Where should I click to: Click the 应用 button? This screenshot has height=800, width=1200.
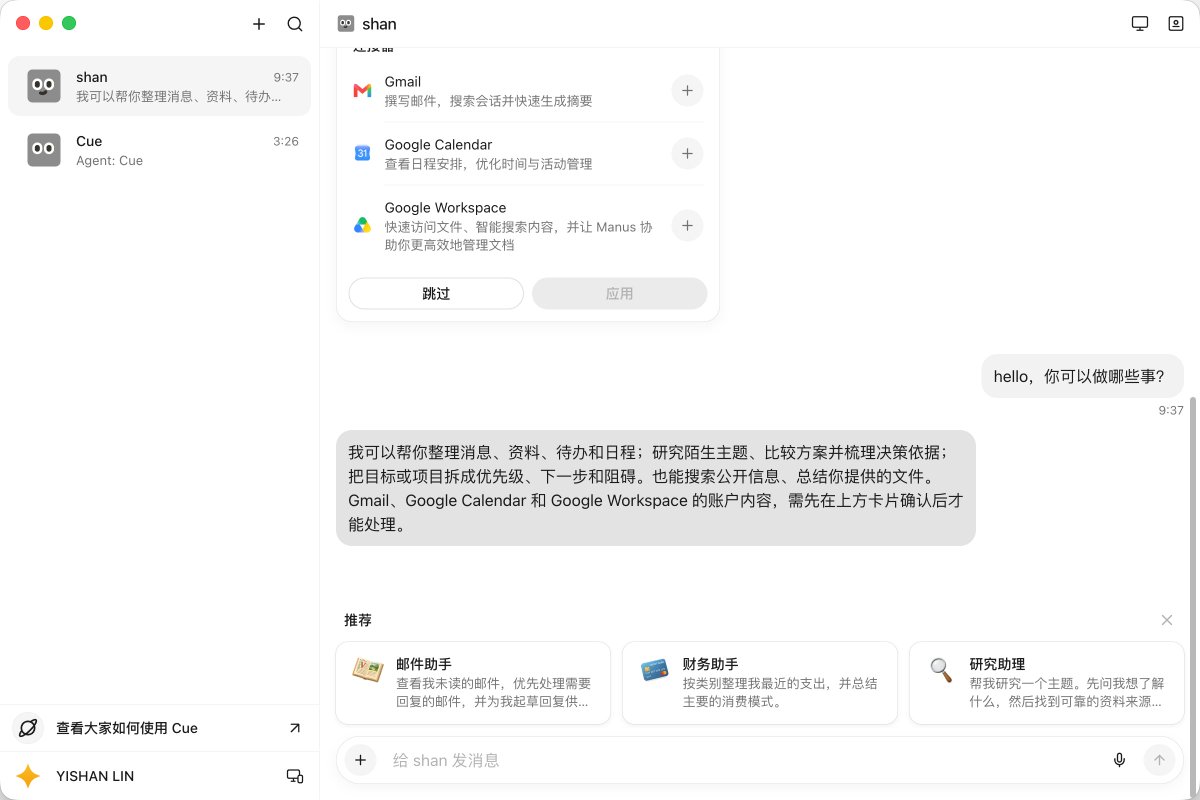click(x=620, y=293)
